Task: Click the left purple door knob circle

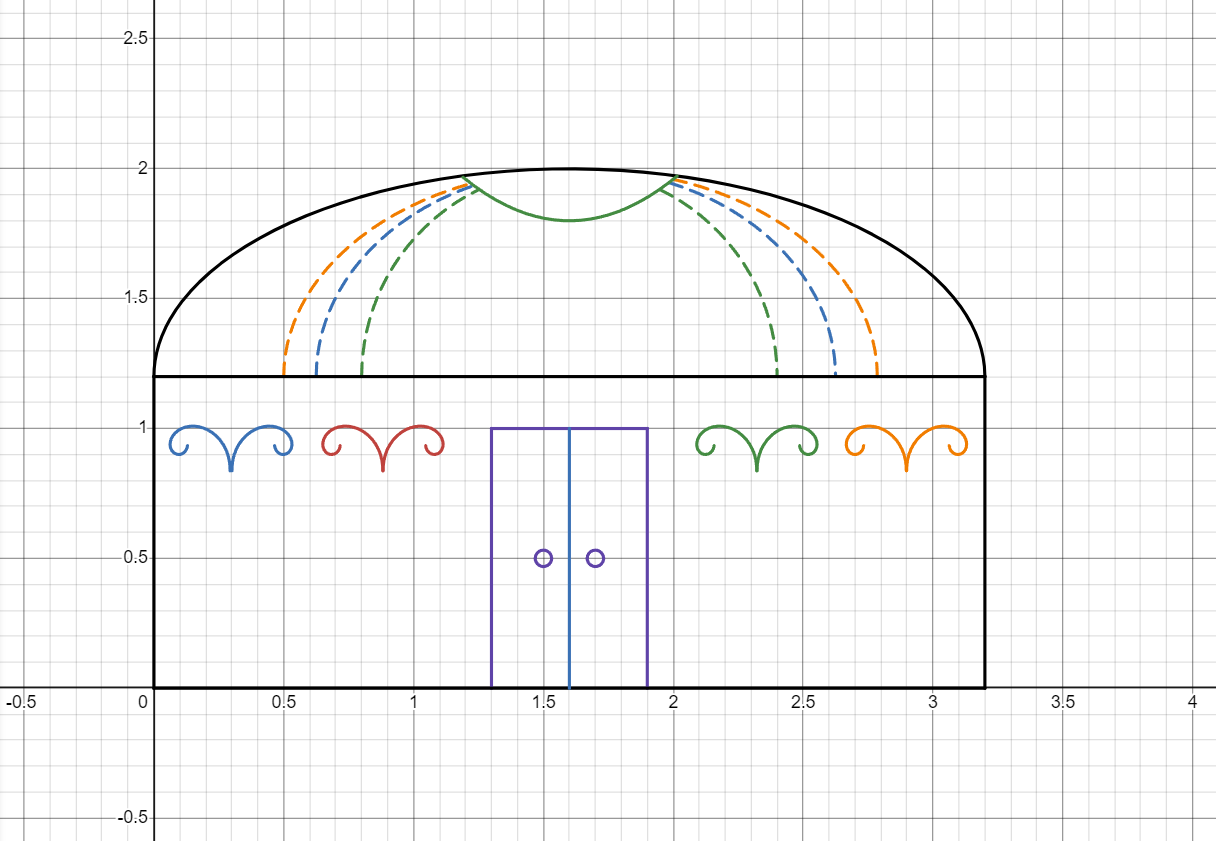Action: coord(543,558)
